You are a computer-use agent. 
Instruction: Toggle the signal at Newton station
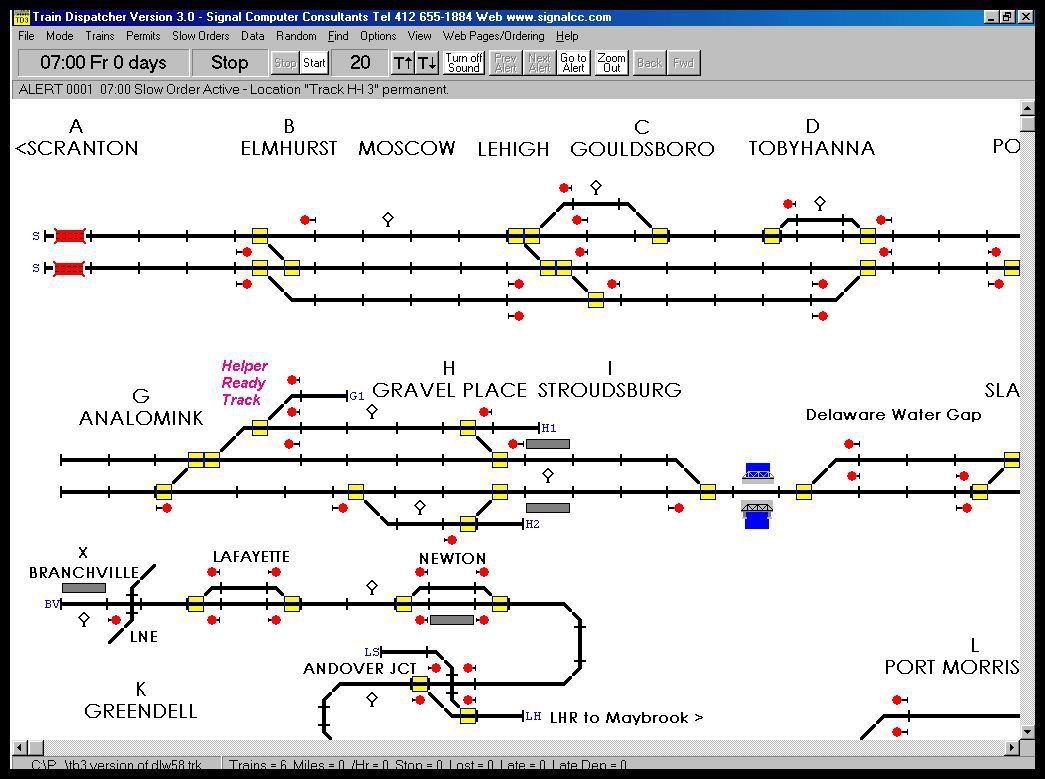420,573
